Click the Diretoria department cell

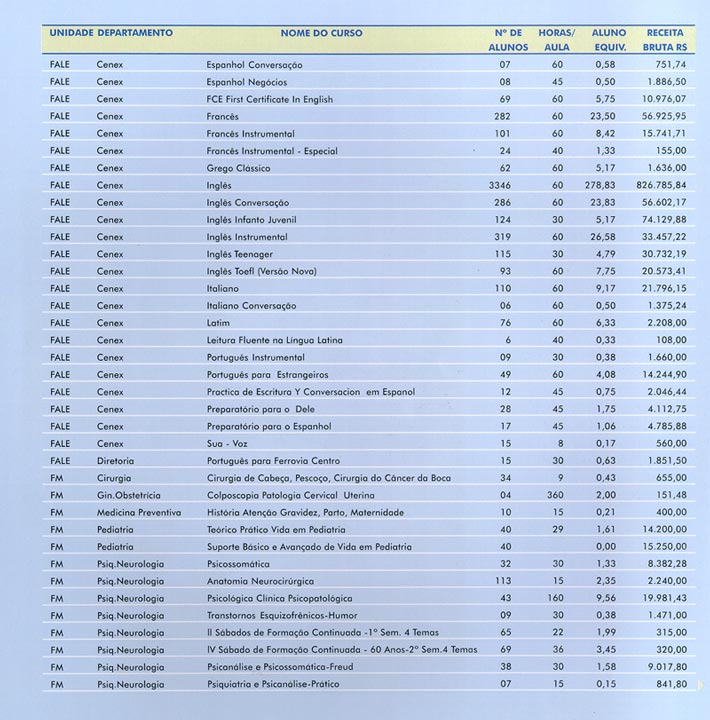[117, 461]
